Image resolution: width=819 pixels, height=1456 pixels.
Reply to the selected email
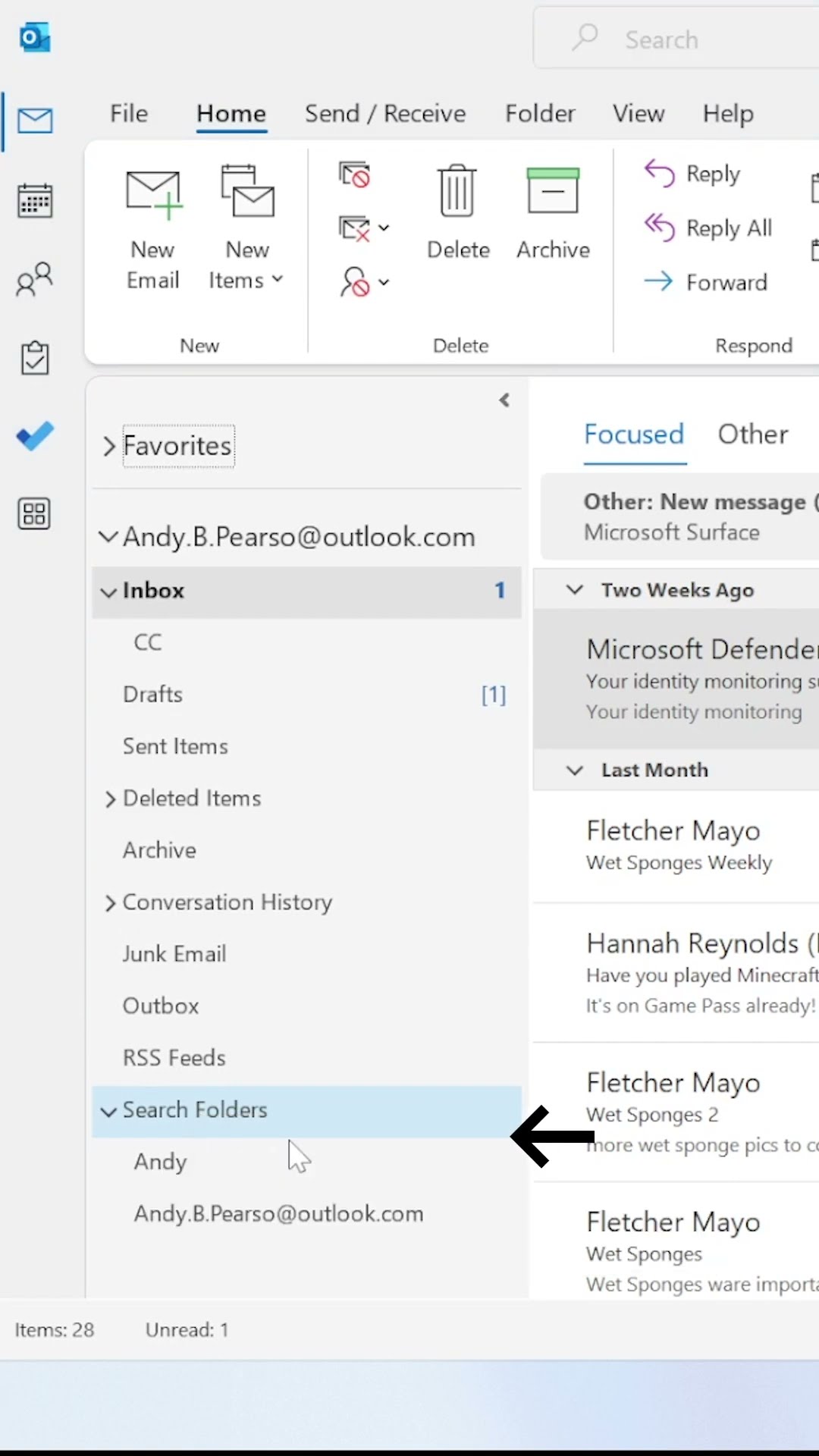pyautogui.click(x=692, y=174)
